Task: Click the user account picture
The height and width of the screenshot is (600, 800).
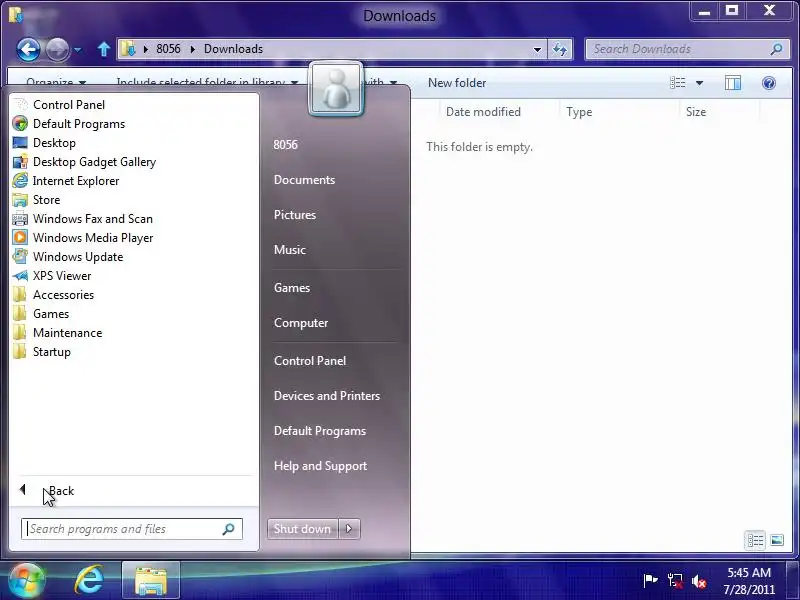Action: pos(336,88)
